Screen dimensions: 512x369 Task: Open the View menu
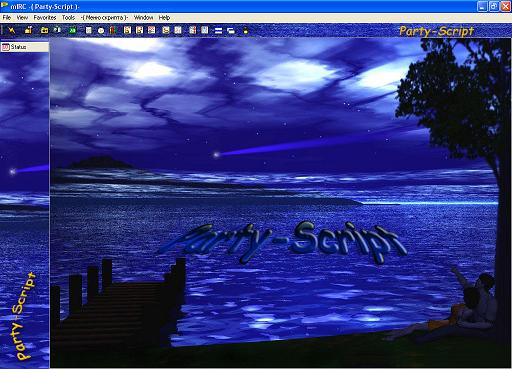click(x=22, y=17)
